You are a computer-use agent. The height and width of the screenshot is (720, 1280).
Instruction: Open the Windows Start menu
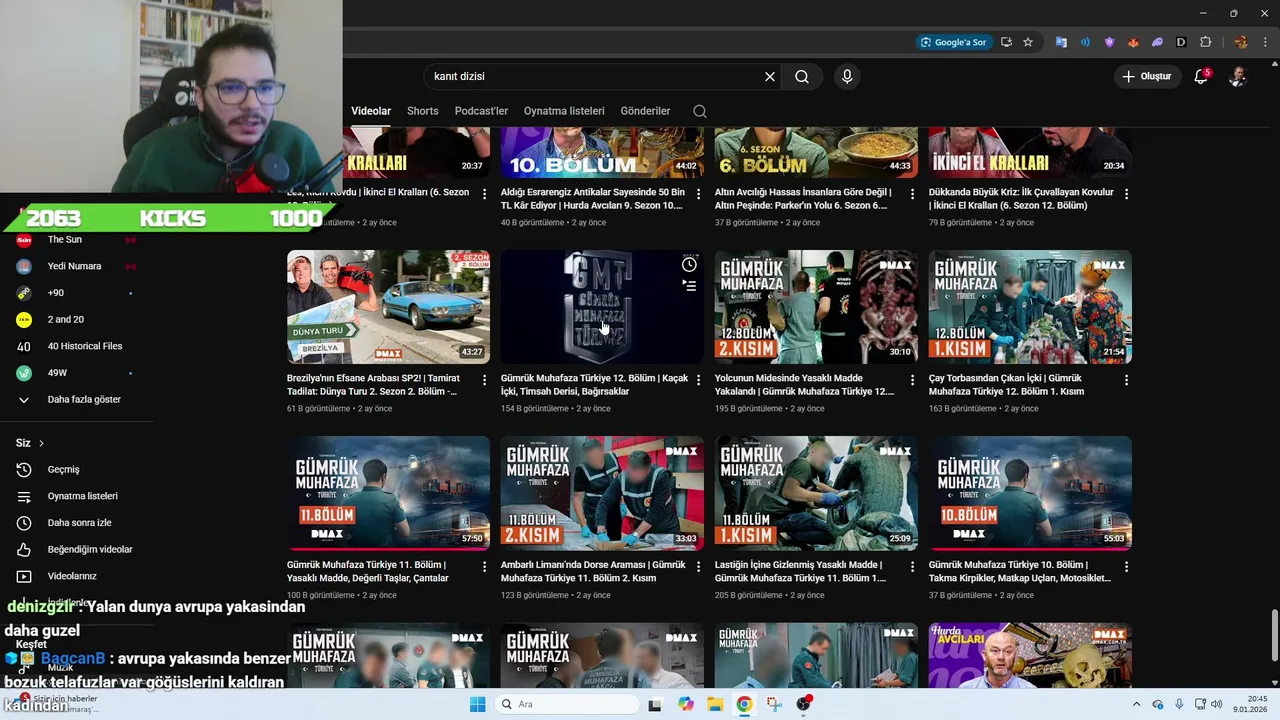click(477, 704)
